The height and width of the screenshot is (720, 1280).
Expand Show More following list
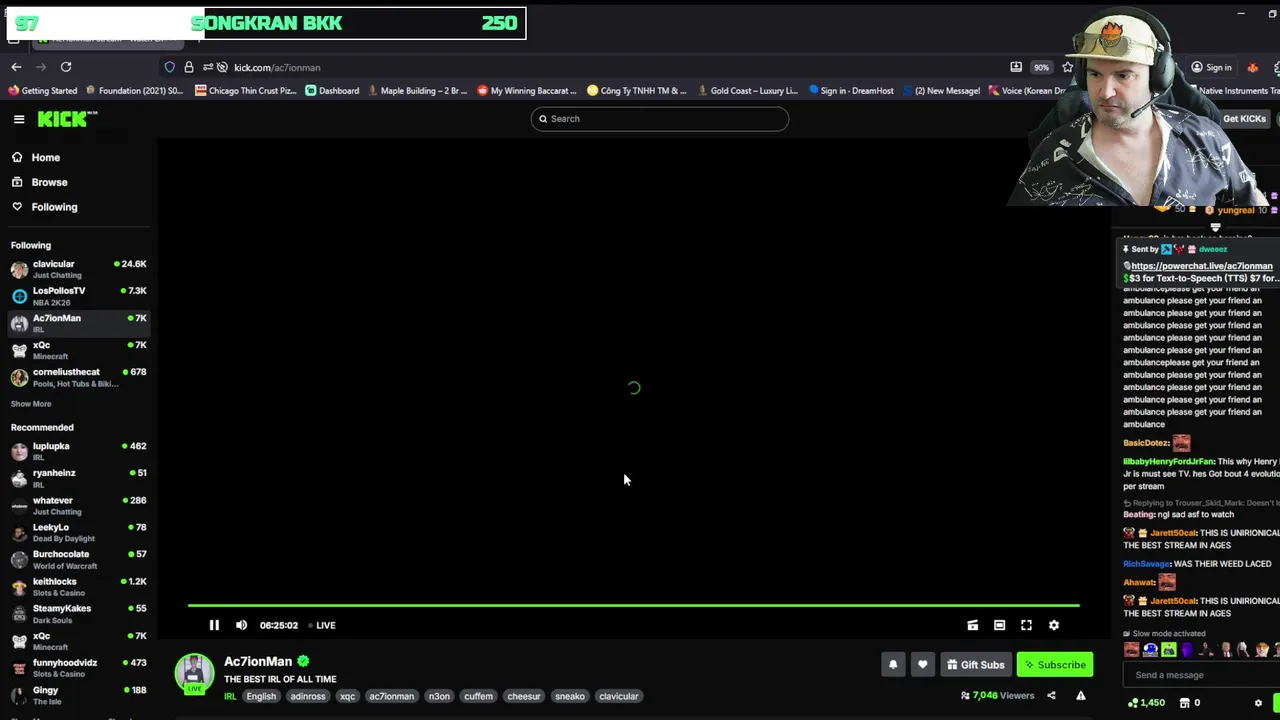point(31,404)
